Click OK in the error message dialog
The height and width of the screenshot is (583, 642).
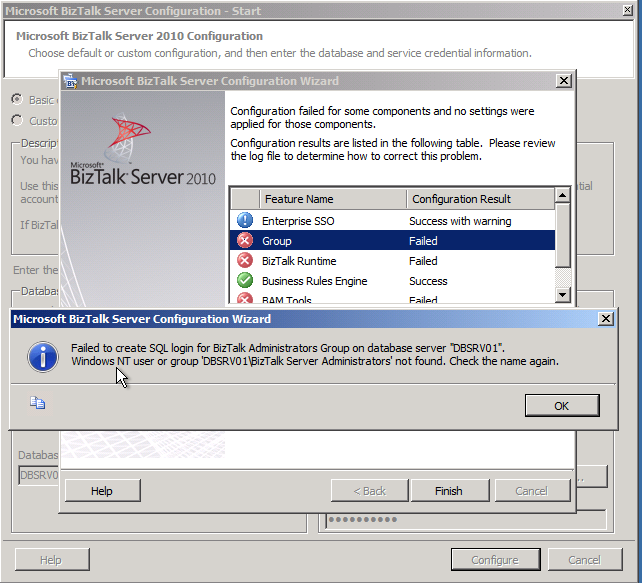click(x=562, y=405)
